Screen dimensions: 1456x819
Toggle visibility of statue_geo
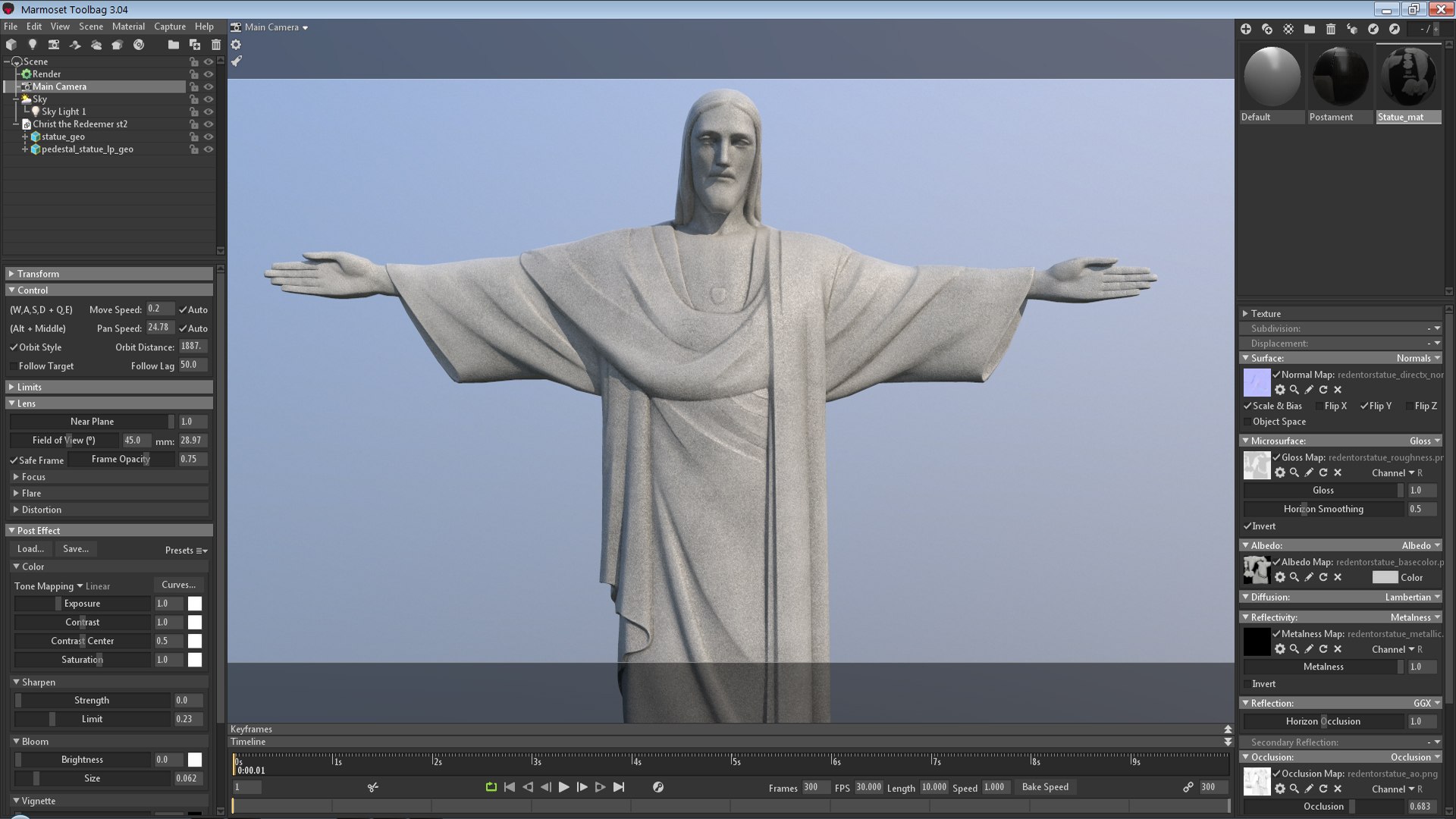point(209,137)
